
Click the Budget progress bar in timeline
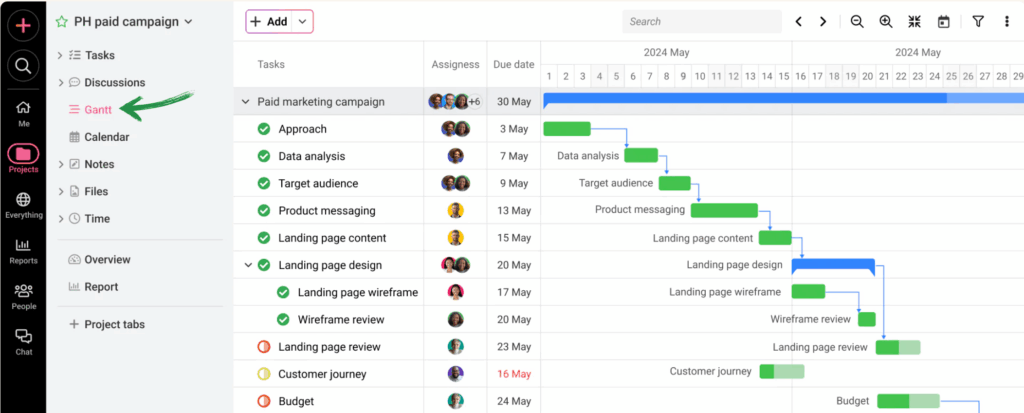[x=908, y=401]
